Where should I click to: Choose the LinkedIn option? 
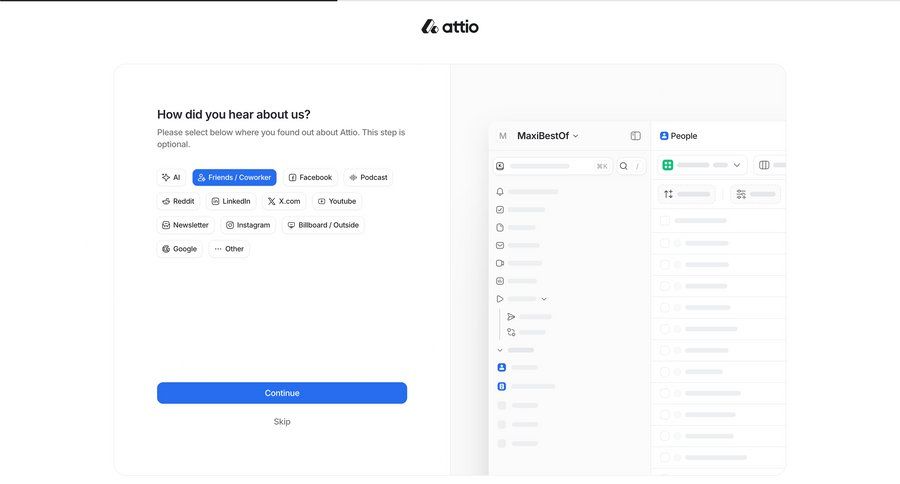tap(231, 202)
